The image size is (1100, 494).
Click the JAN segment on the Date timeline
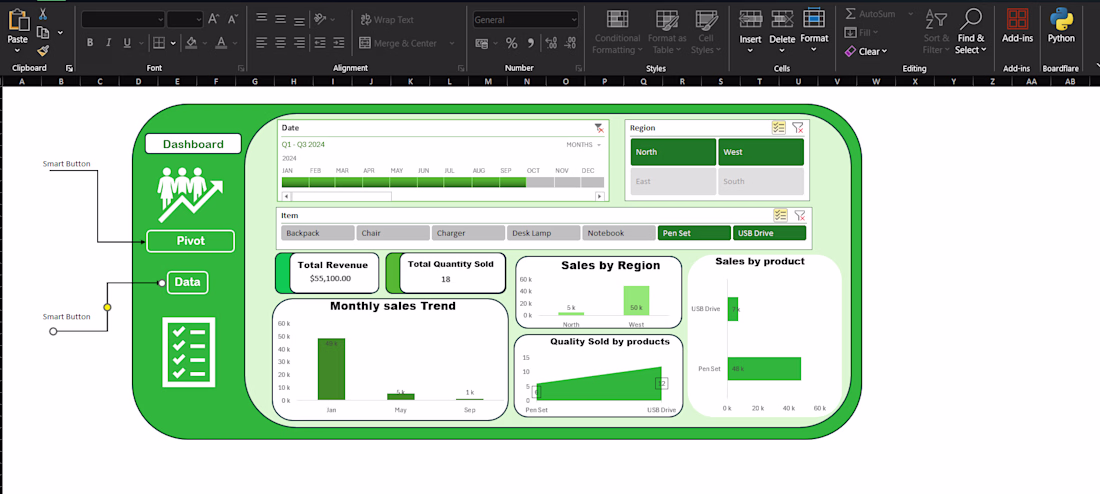(x=295, y=182)
